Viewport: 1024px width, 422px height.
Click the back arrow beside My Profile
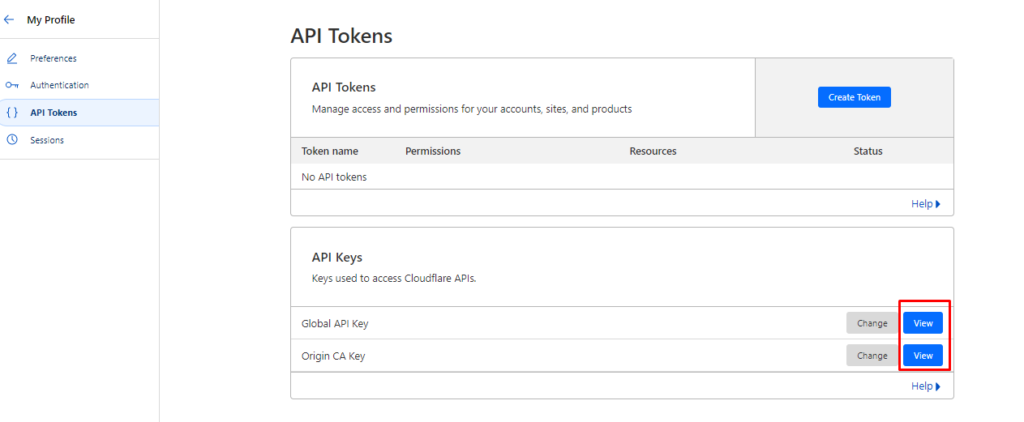[10, 20]
